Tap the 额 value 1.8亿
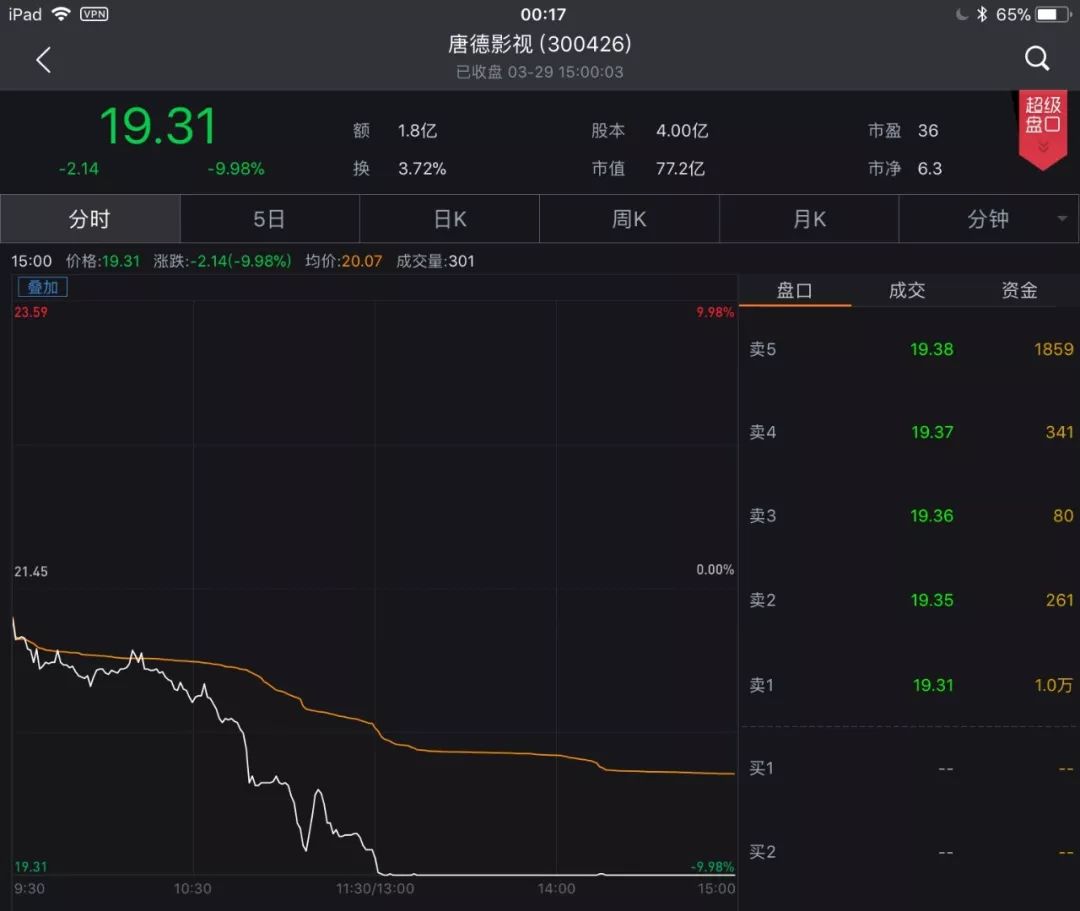 coord(417,131)
